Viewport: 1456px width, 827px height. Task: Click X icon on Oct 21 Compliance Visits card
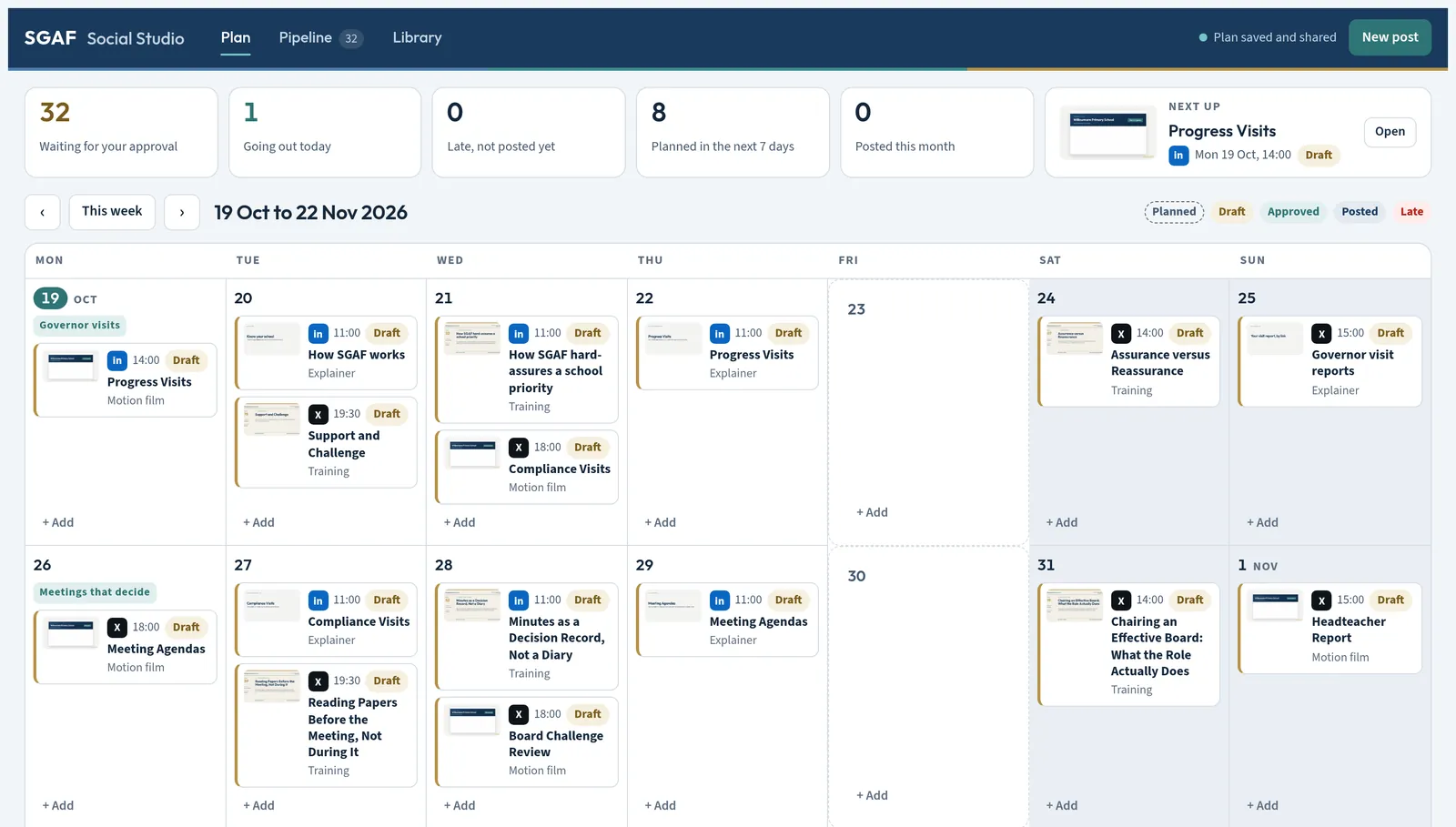click(x=519, y=448)
